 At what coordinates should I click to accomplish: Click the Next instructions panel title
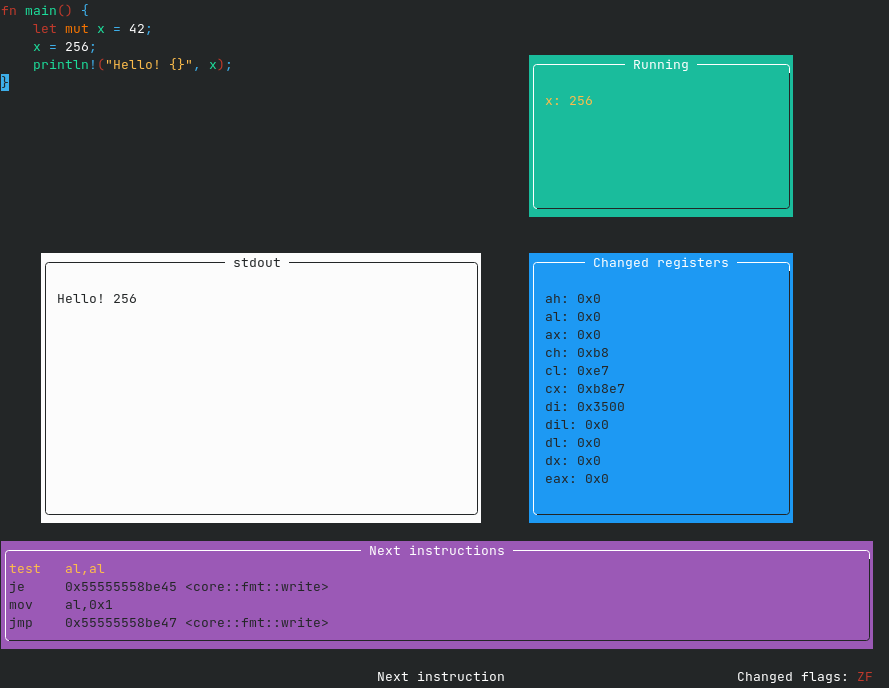(437, 550)
